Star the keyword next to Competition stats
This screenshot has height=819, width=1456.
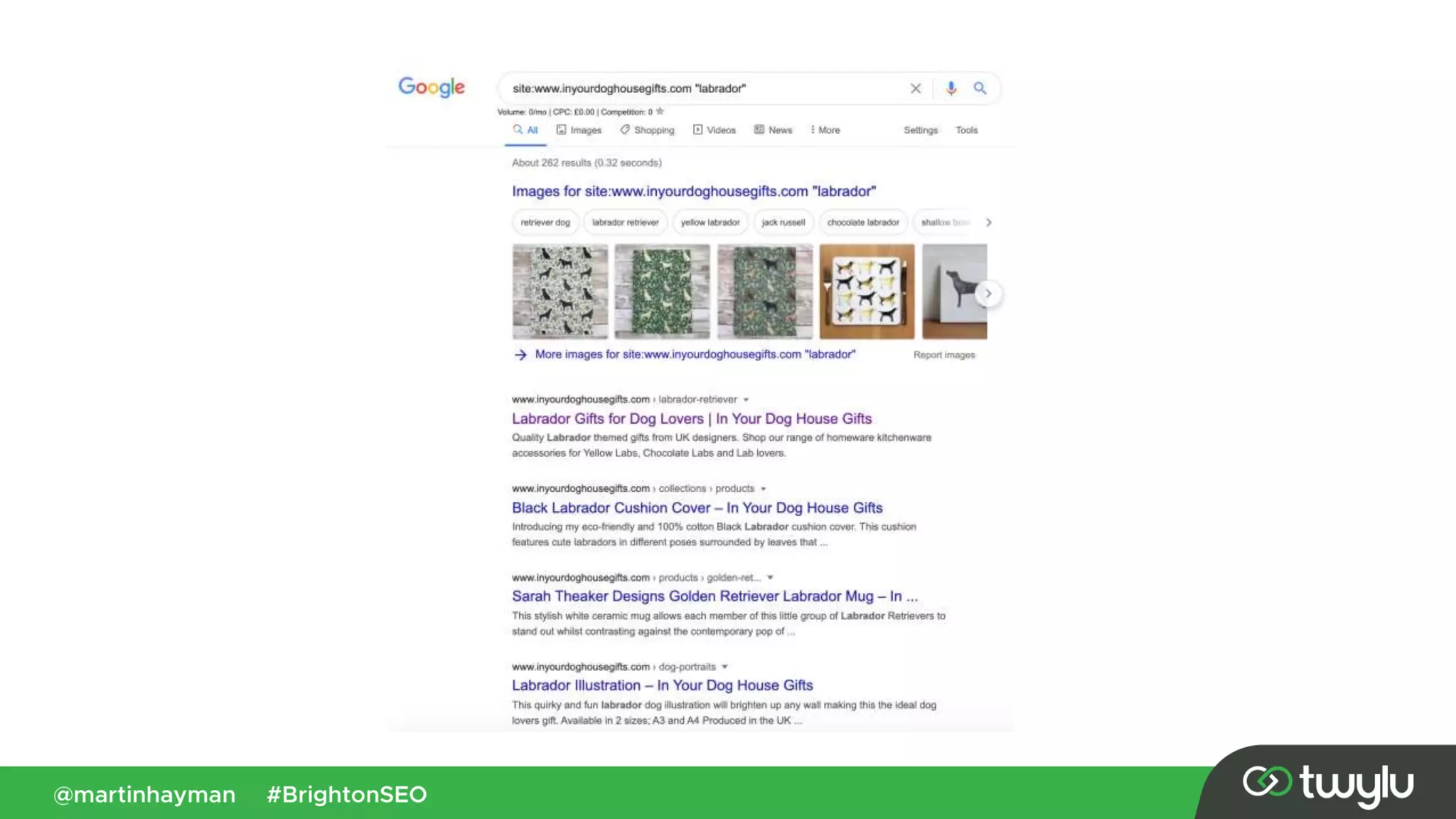pos(660,112)
